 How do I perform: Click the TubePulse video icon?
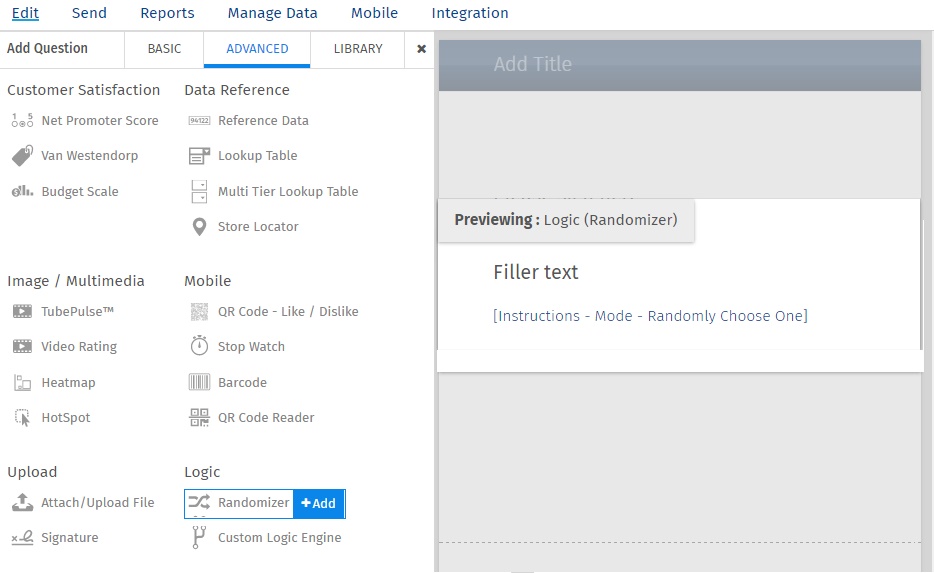(22, 312)
